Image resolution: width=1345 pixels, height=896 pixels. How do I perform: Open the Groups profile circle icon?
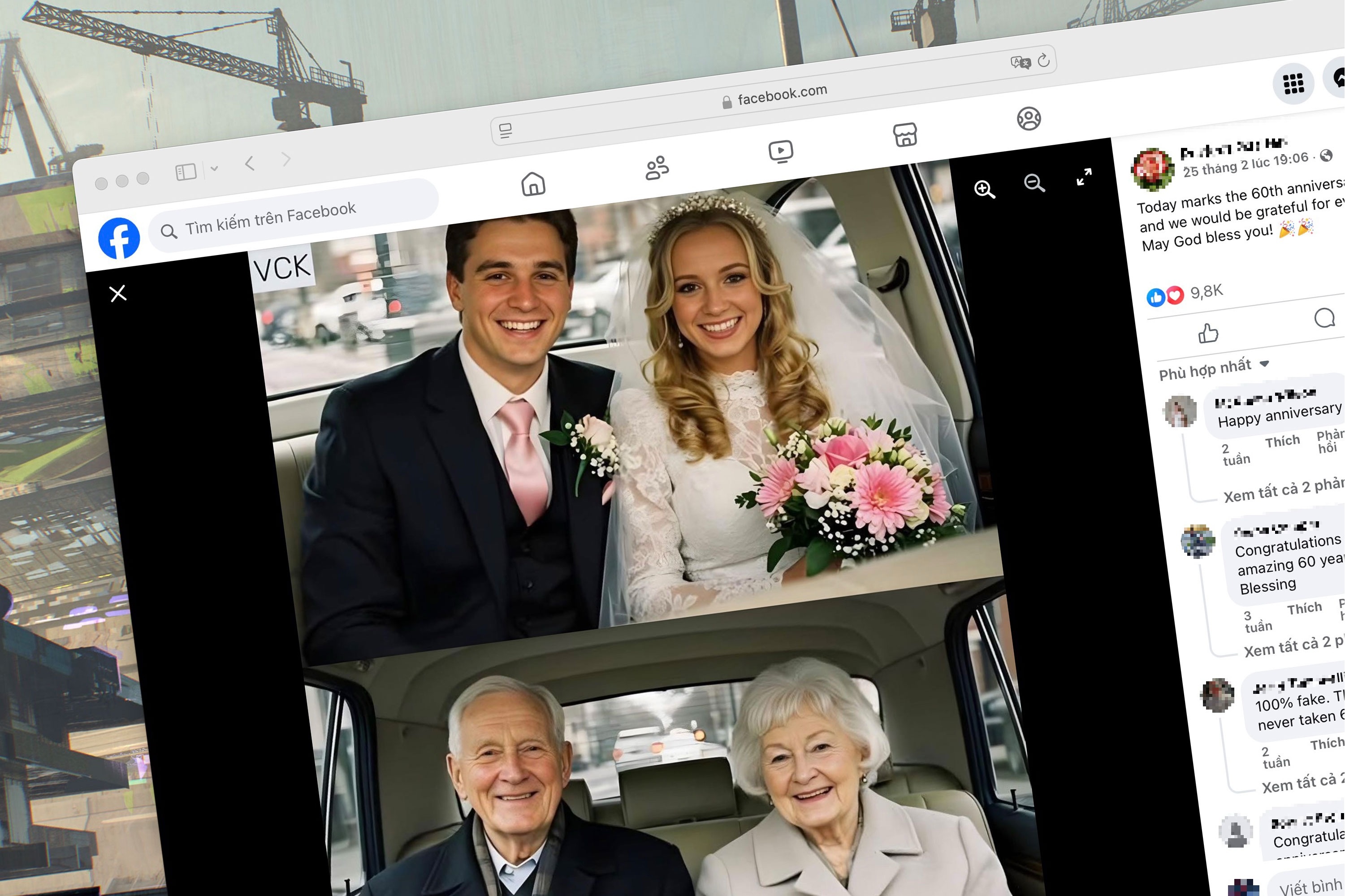point(1029,119)
